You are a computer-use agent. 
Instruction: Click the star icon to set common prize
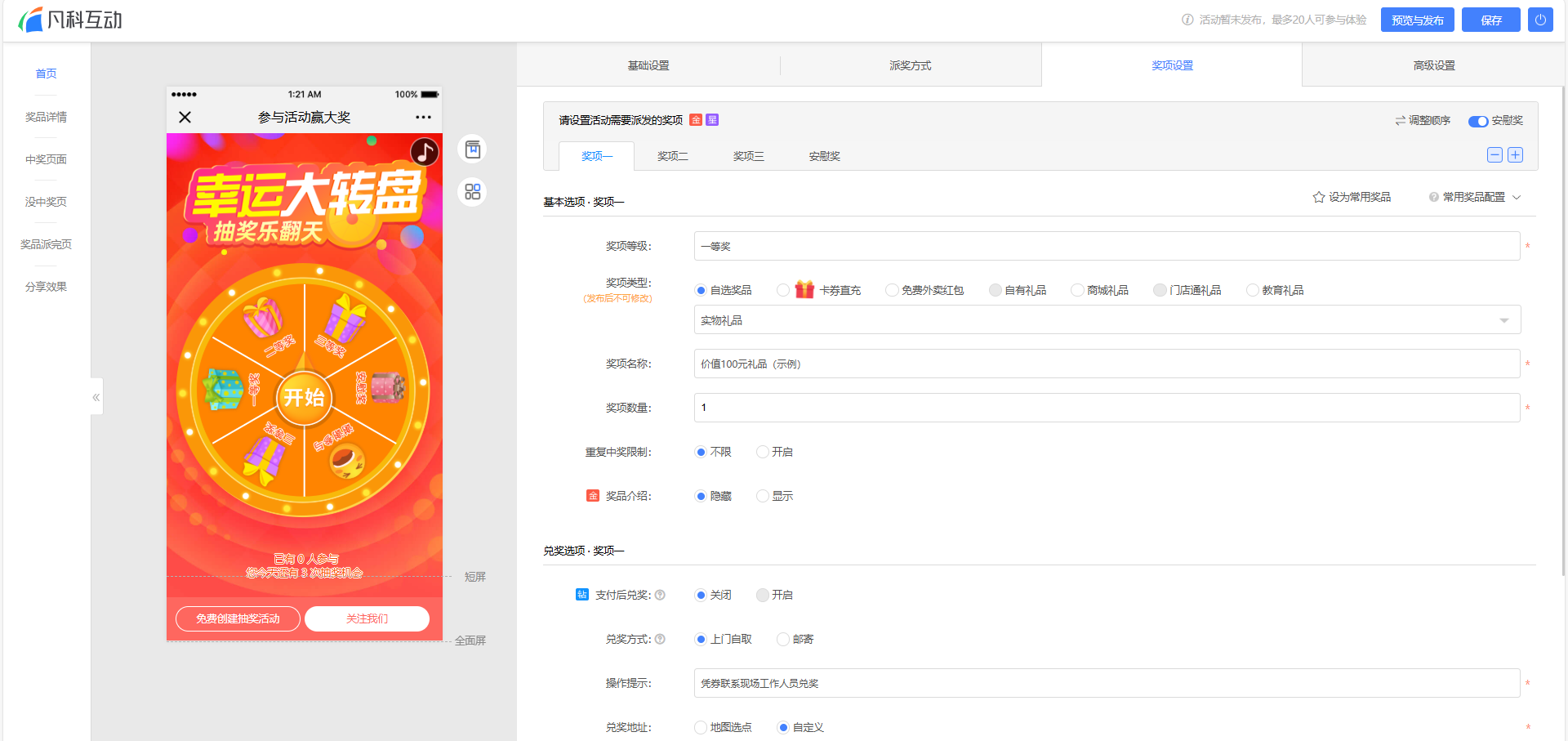[1318, 197]
